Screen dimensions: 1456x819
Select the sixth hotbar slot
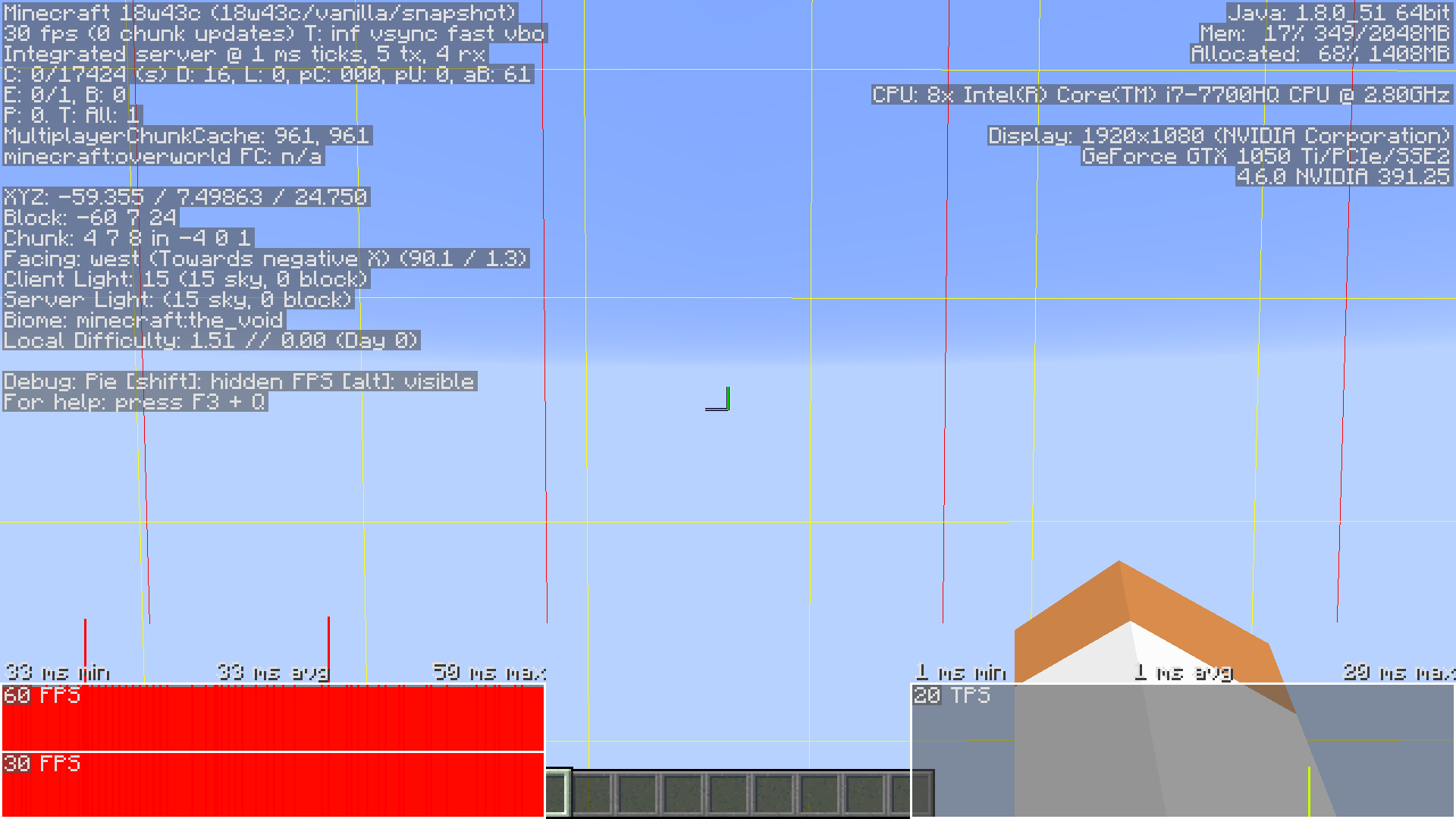tap(774, 793)
